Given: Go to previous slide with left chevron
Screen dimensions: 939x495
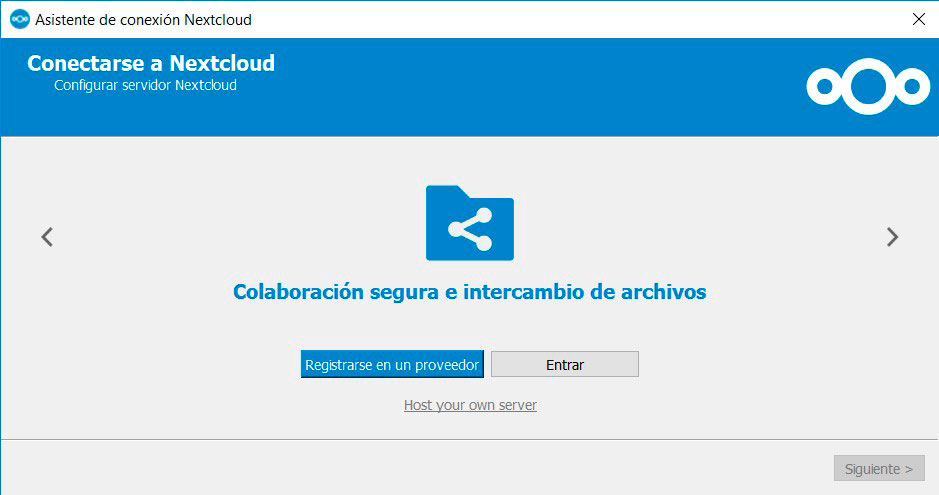Looking at the screenshot, I should click(47, 237).
